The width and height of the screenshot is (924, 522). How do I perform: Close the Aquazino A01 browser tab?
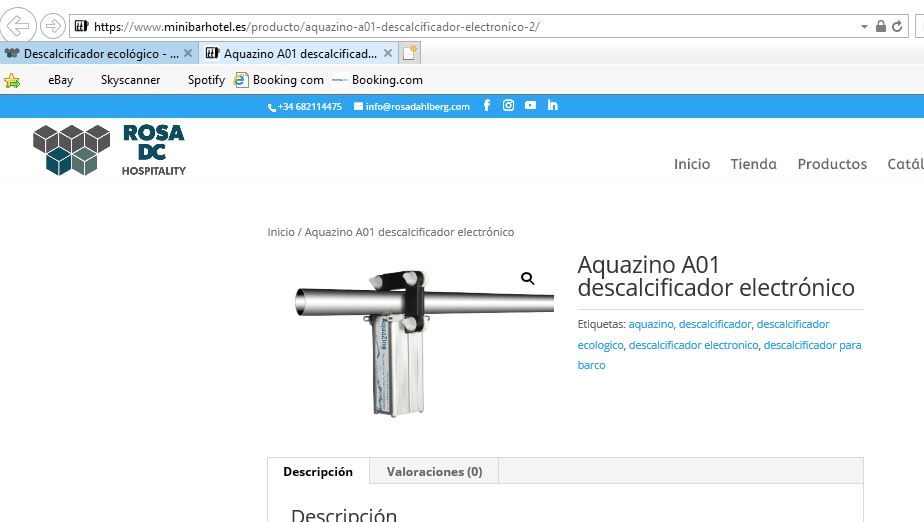pyautogui.click(x=388, y=53)
